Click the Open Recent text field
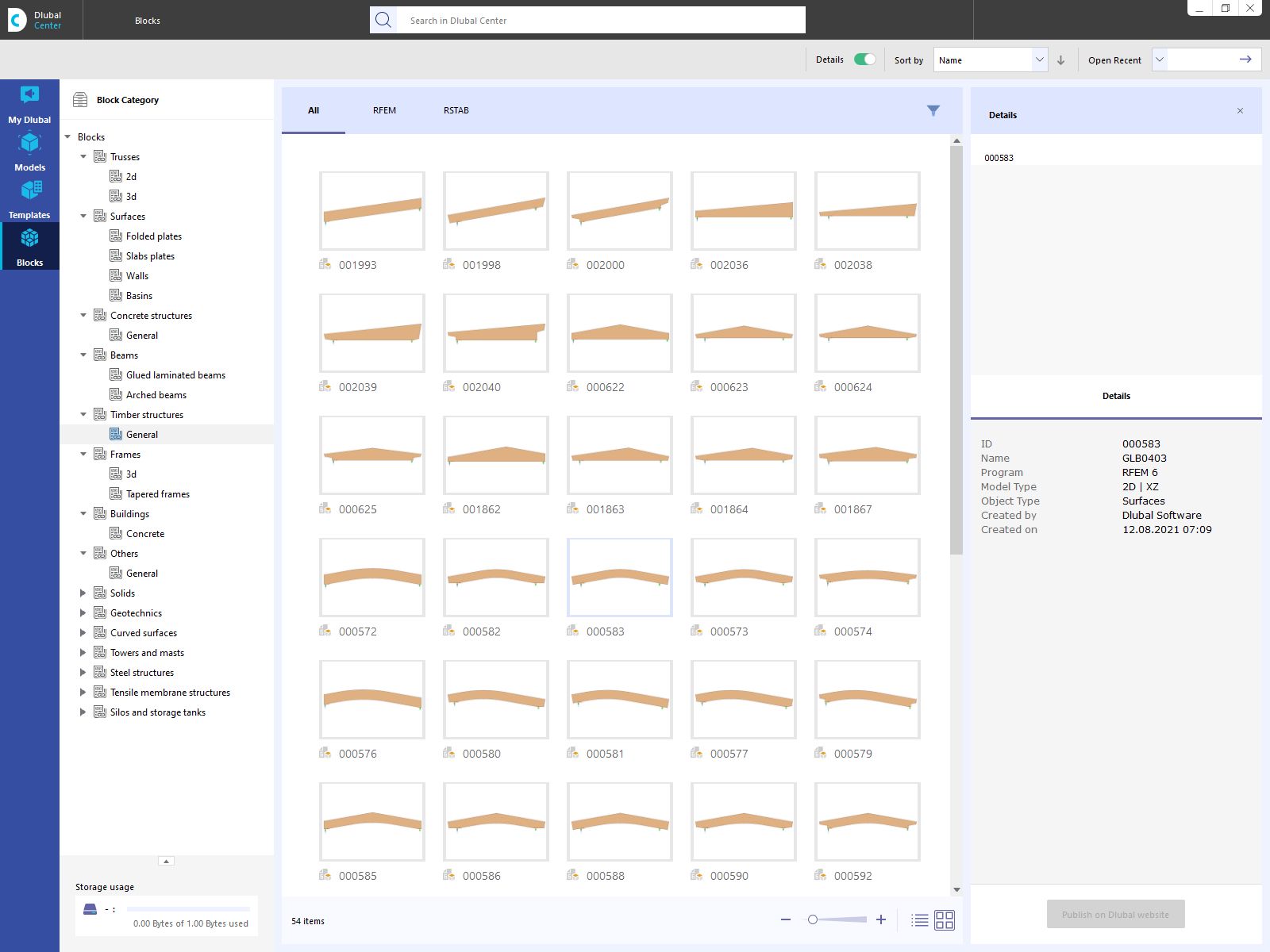 1199,59
